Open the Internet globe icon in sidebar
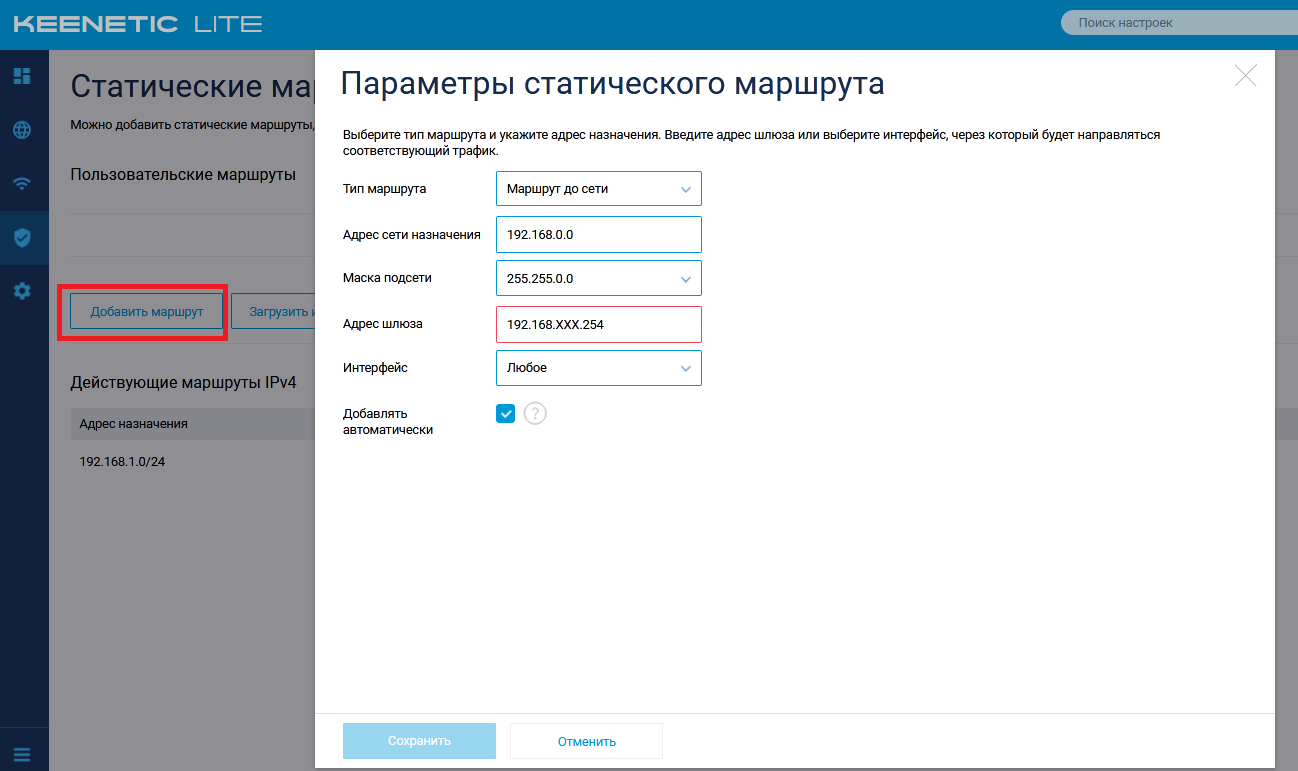 [22, 130]
